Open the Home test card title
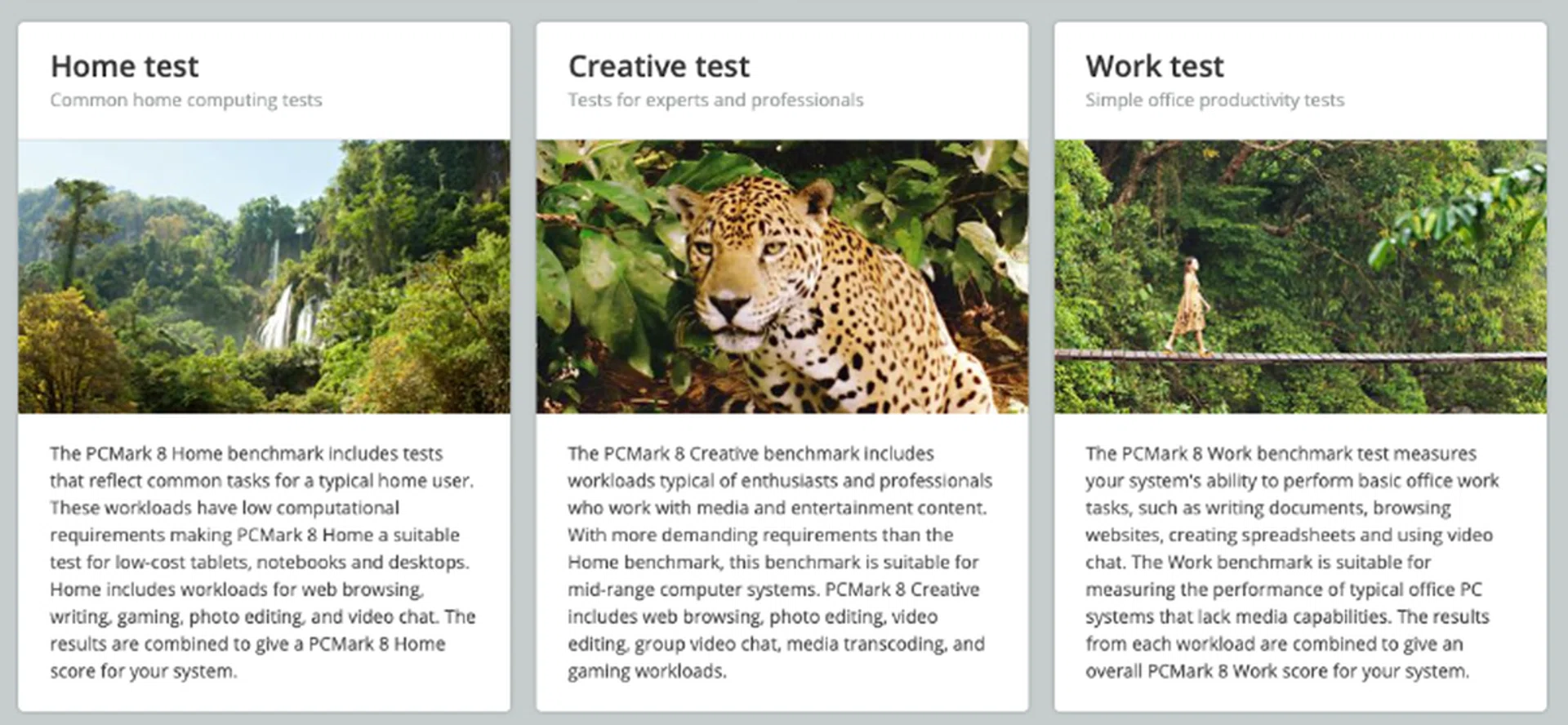 pyautogui.click(x=124, y=66)
